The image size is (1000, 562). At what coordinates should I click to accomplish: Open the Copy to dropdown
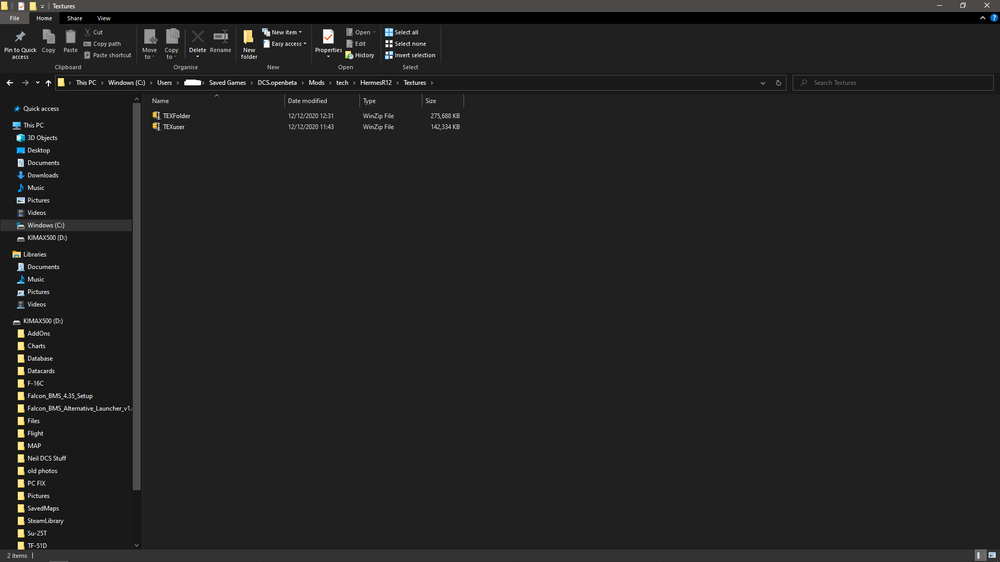point(172,44)
